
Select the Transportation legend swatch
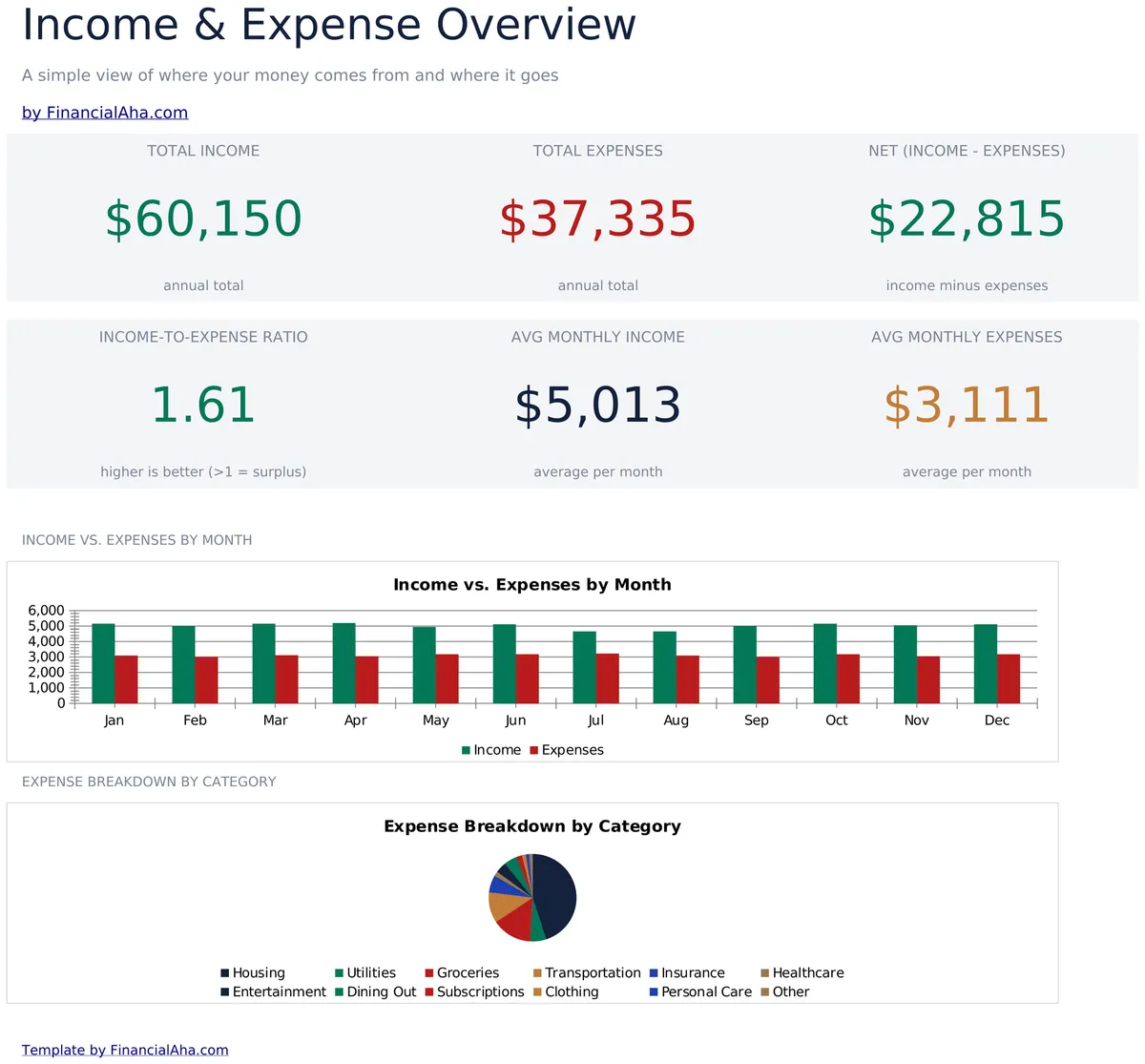click(537, 973)
